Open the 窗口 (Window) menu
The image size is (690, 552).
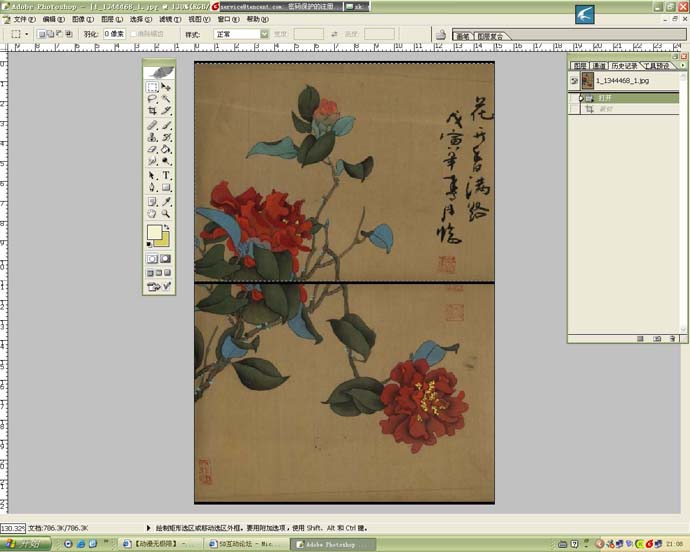pos(228,19)
